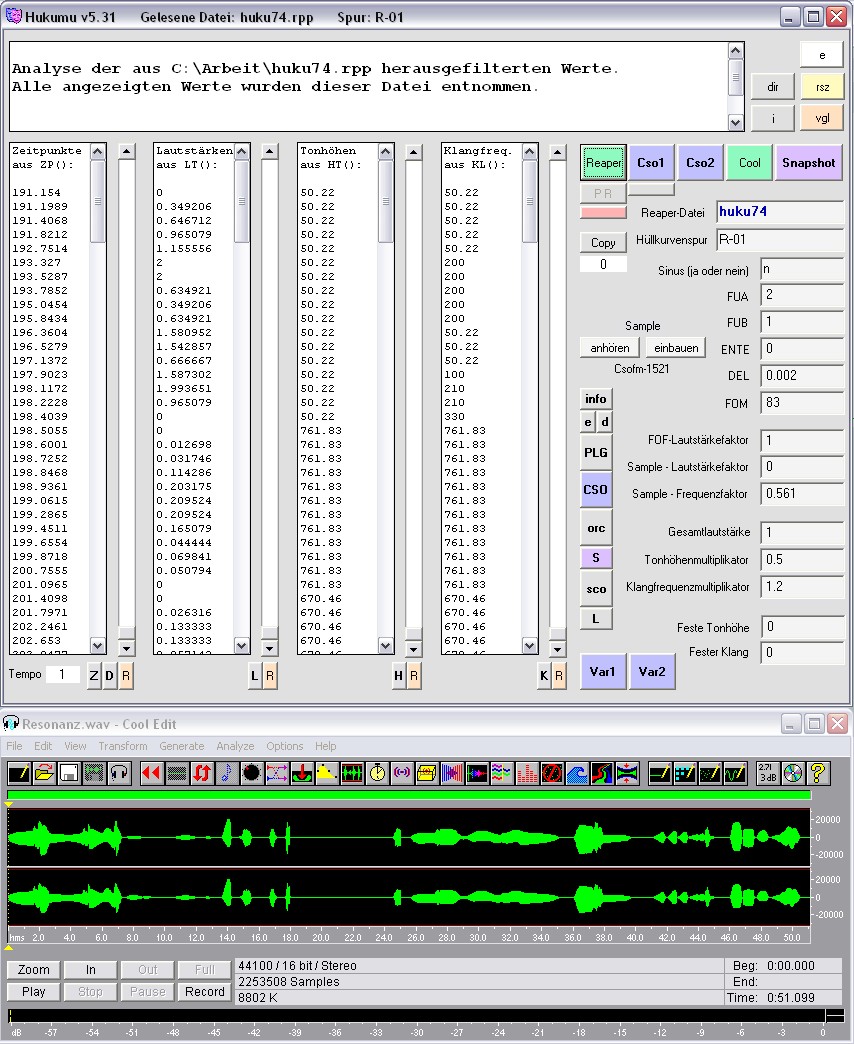The height and width of the screenshot is (1044, 854).
Task: Open the View menu in Cool Edit
Action: (75, 746)
